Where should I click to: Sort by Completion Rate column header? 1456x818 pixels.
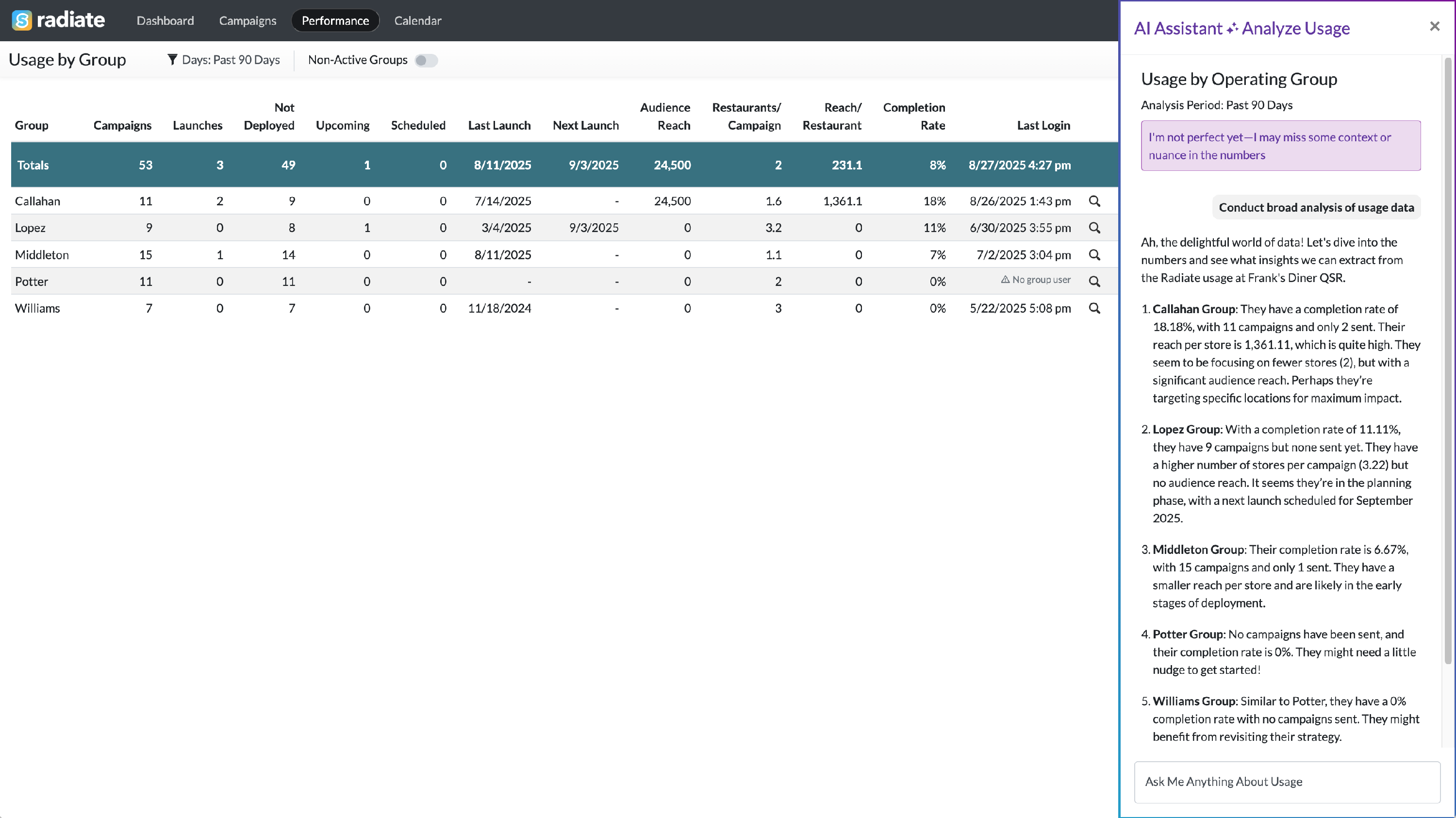(x=913, y=116)
